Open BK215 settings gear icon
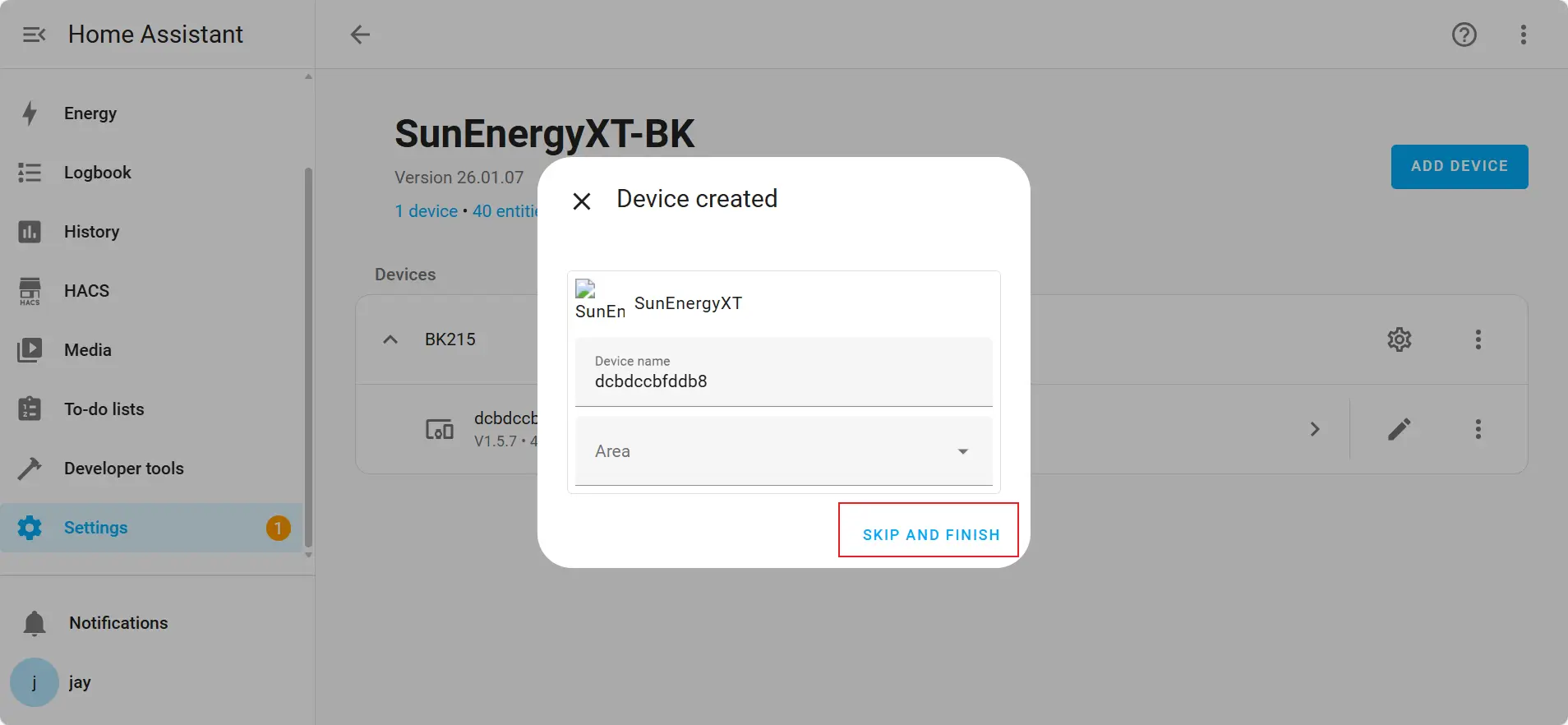 [1399, 339]
